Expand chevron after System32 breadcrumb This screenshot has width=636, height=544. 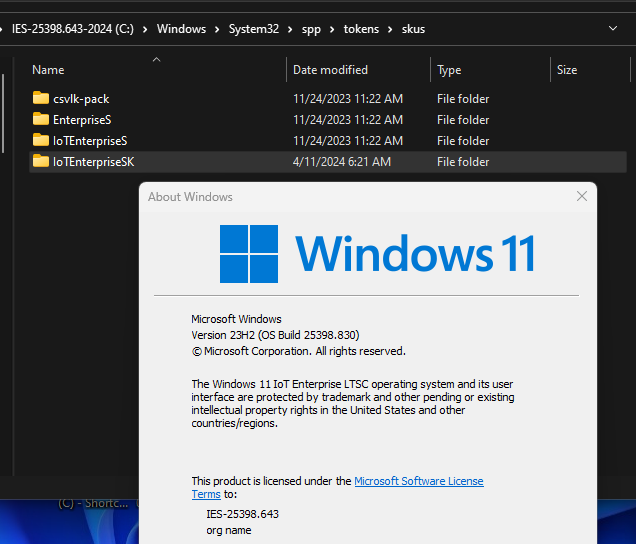click(x=290, y=29)
